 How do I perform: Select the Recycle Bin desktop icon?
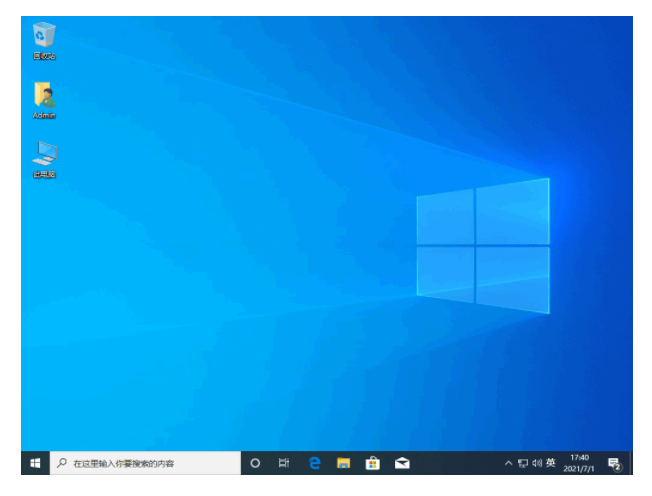44,36
